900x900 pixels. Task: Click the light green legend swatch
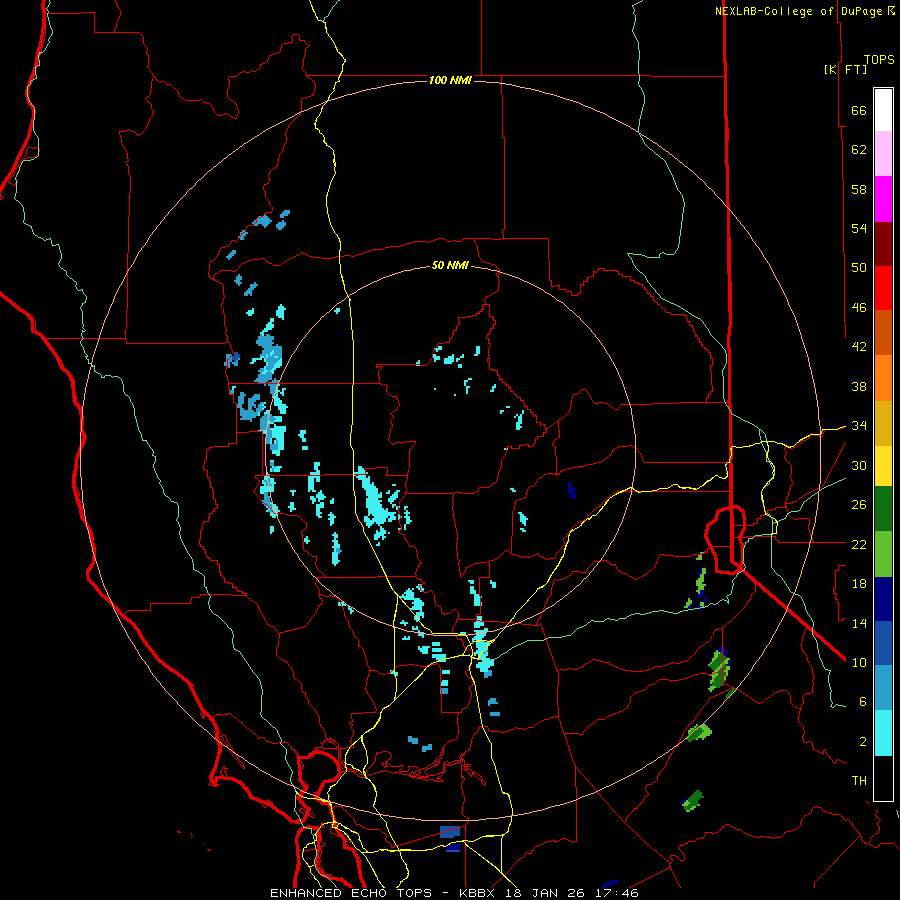tap(883, 554)
